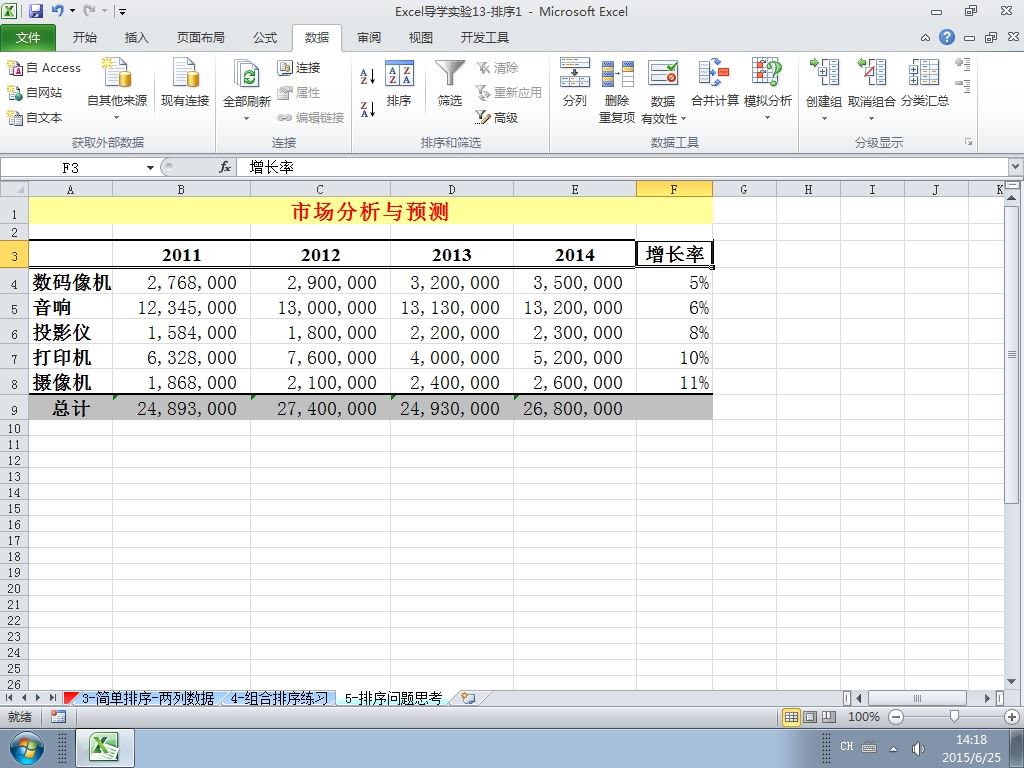Switch to Normal view in status bar

coord(791,717)
